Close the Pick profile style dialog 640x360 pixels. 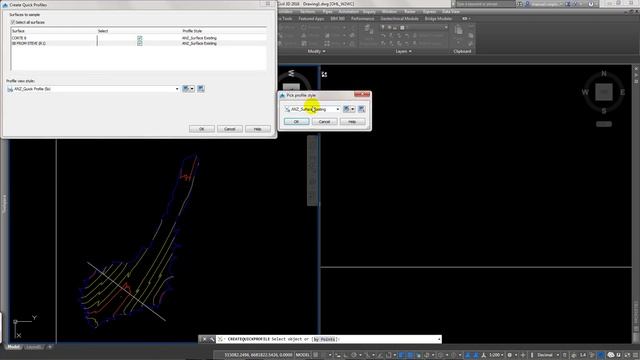362,95
